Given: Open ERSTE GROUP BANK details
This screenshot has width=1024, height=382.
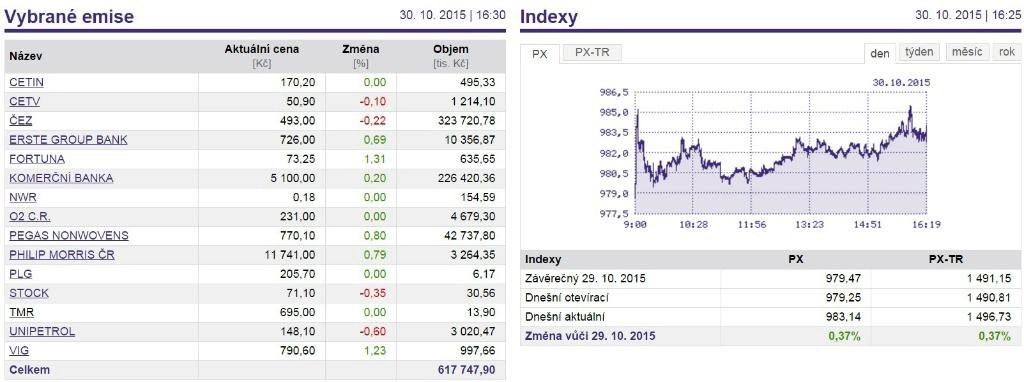Looking at the screenshot, I should click(x=69, y=140).
